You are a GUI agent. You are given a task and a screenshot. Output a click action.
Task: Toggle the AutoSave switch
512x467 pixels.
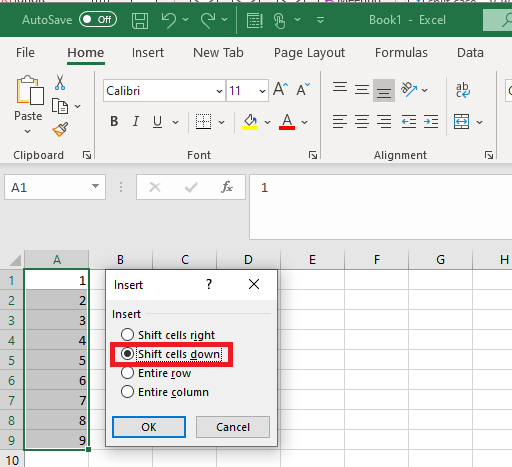(98, 20)
